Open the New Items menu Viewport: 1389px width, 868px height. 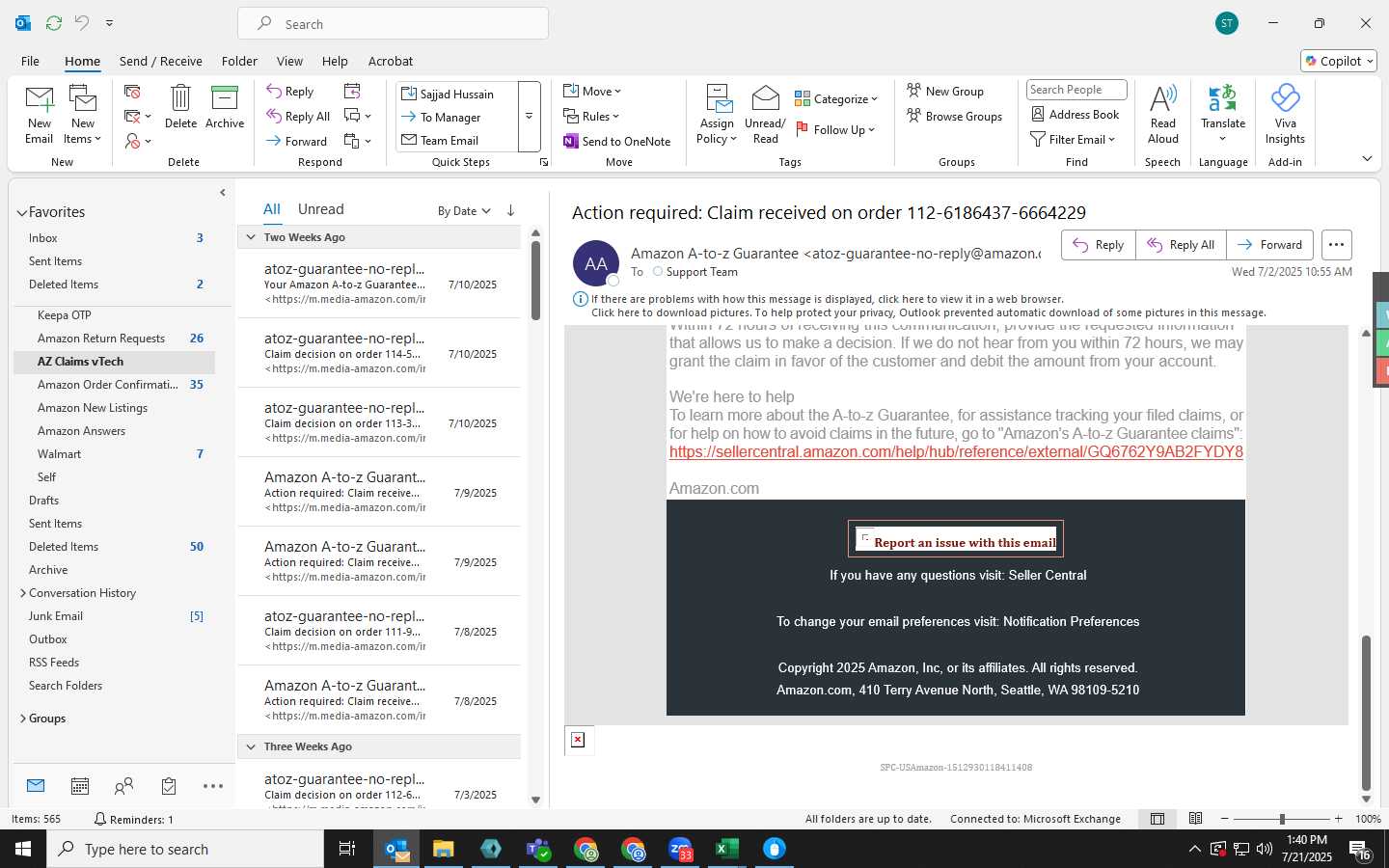click(x=83, y=115)
